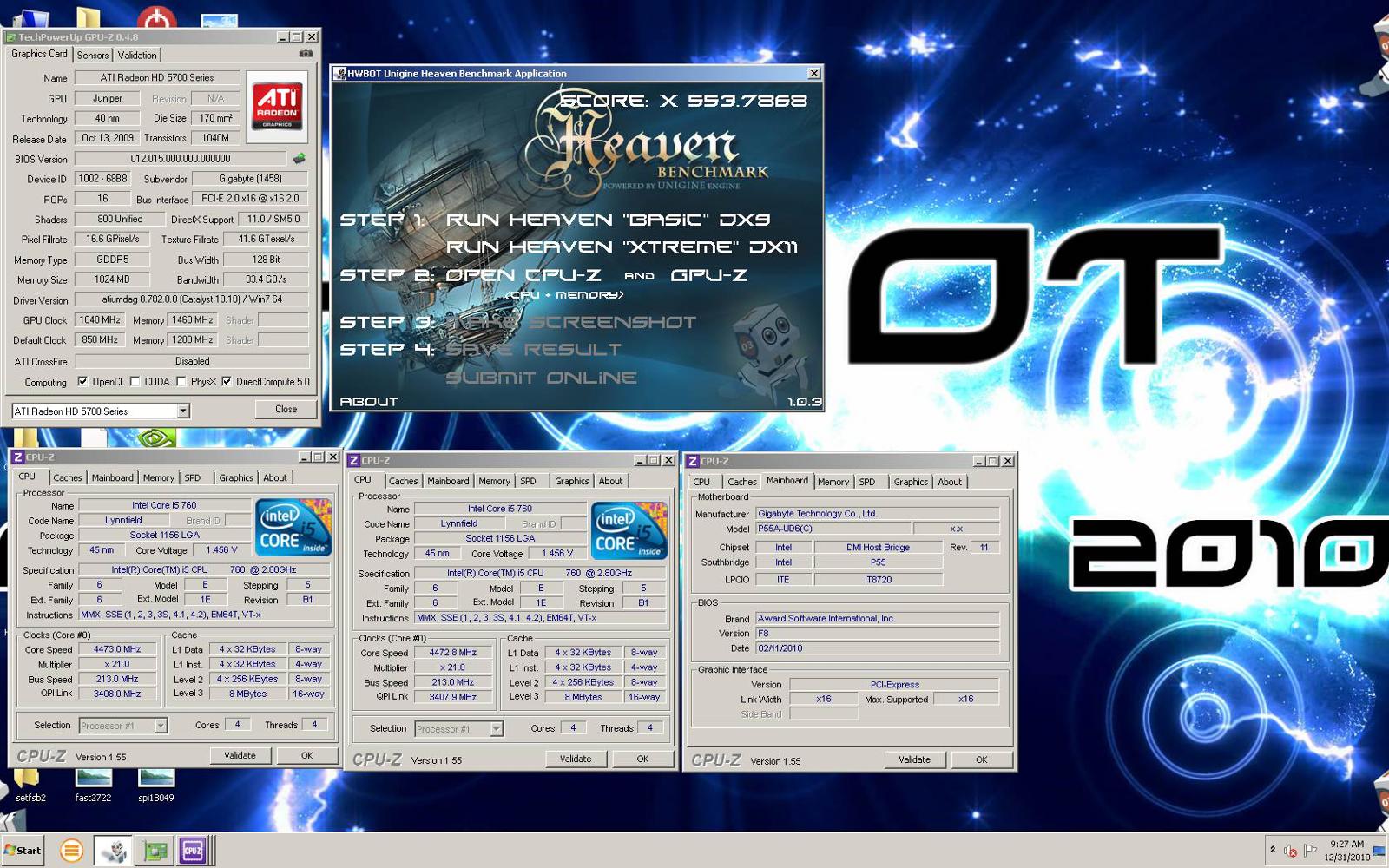Show hidden tray icons with double chevron
The image size is (1389, 868).
click(x=1273, y=850)
